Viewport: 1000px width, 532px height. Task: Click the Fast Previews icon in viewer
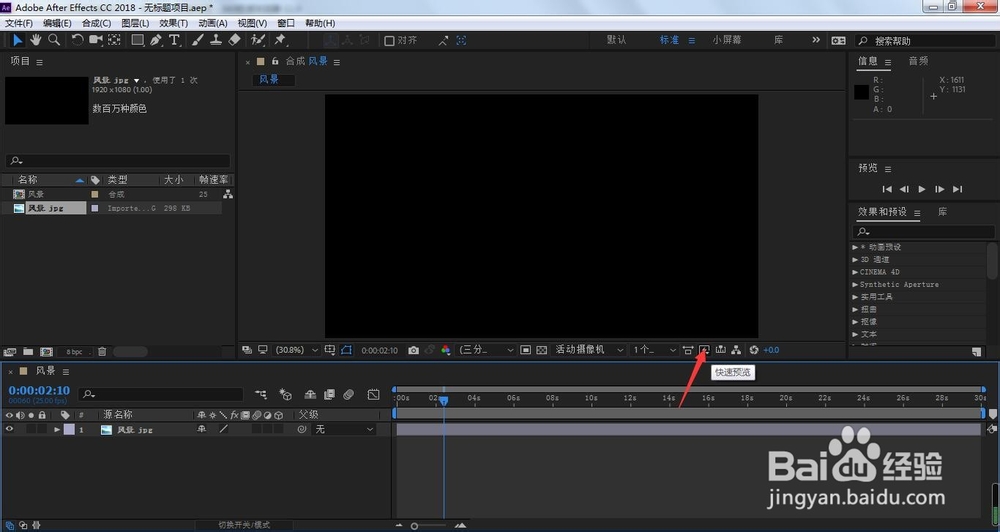tap(704, 350)
